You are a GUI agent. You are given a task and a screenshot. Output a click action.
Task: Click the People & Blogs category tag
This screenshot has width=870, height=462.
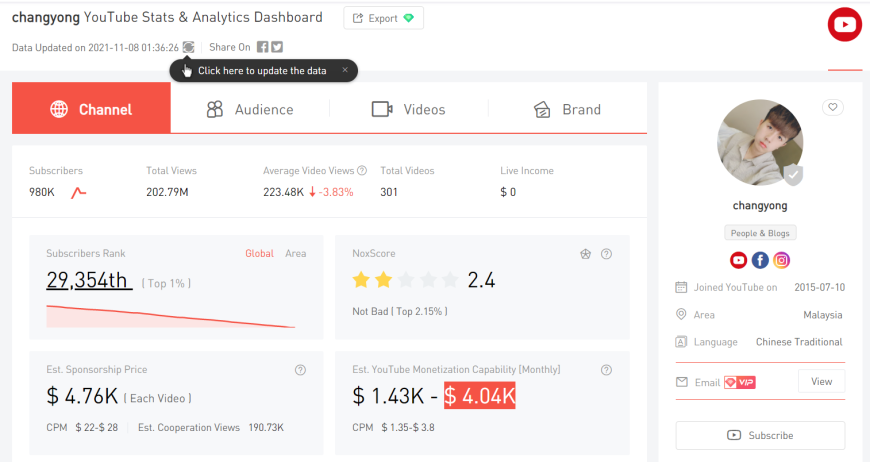[x=760, y=233]
